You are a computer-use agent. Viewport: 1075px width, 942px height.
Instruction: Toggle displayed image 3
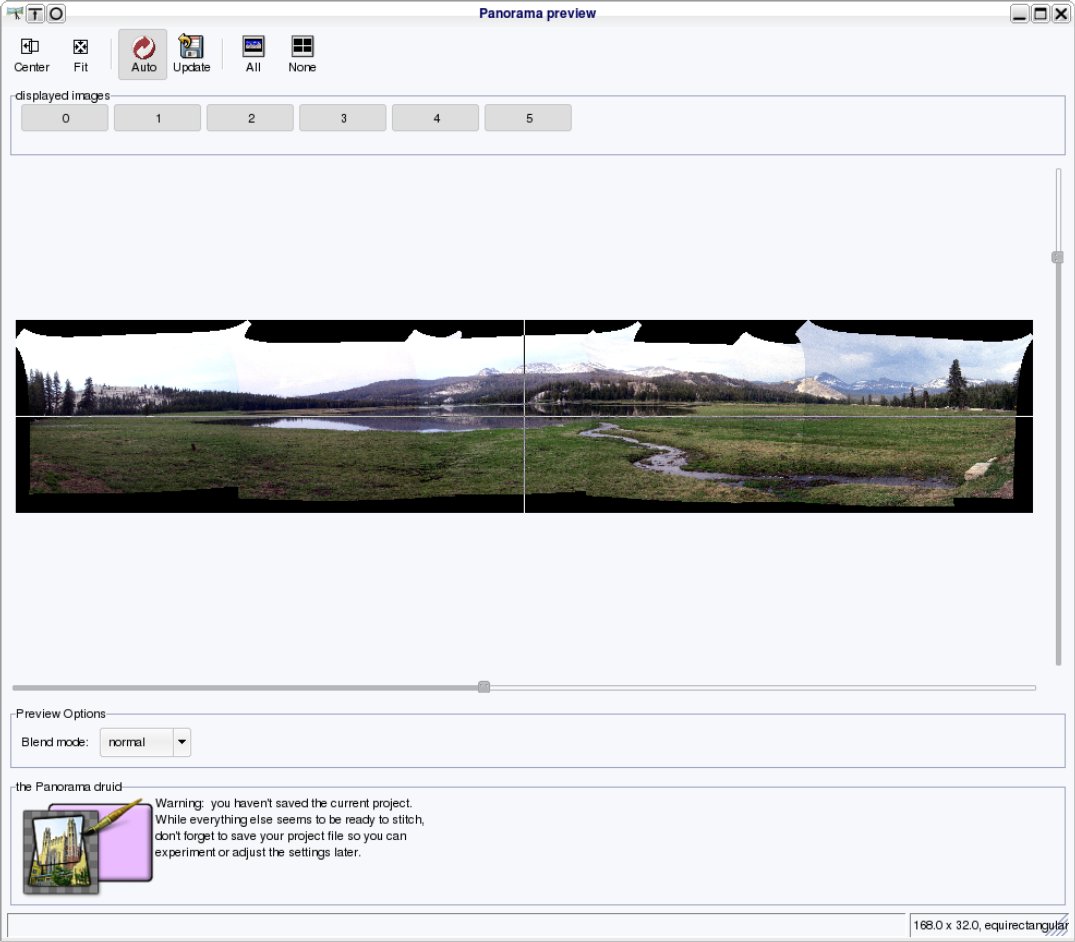pyautogui.click(x=343, y=118)
